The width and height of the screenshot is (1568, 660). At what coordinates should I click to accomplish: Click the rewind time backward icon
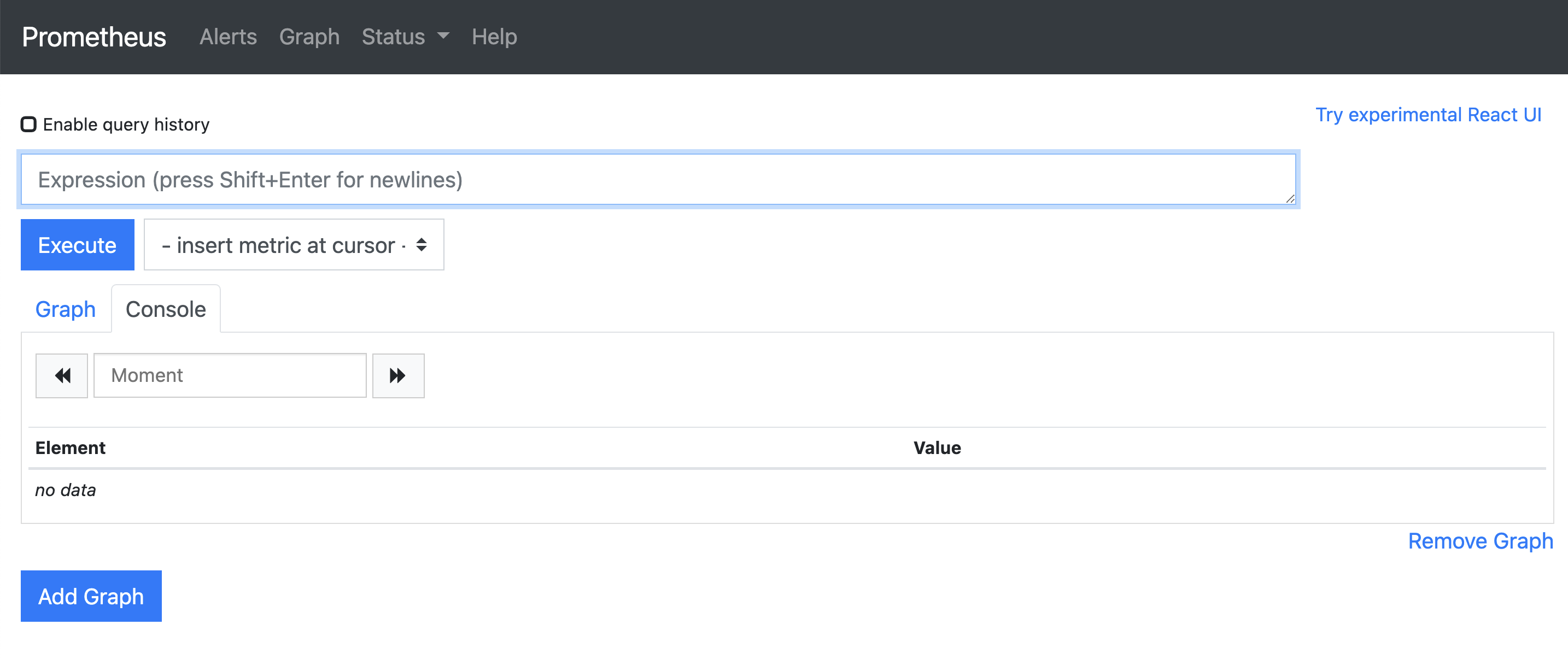61,375
